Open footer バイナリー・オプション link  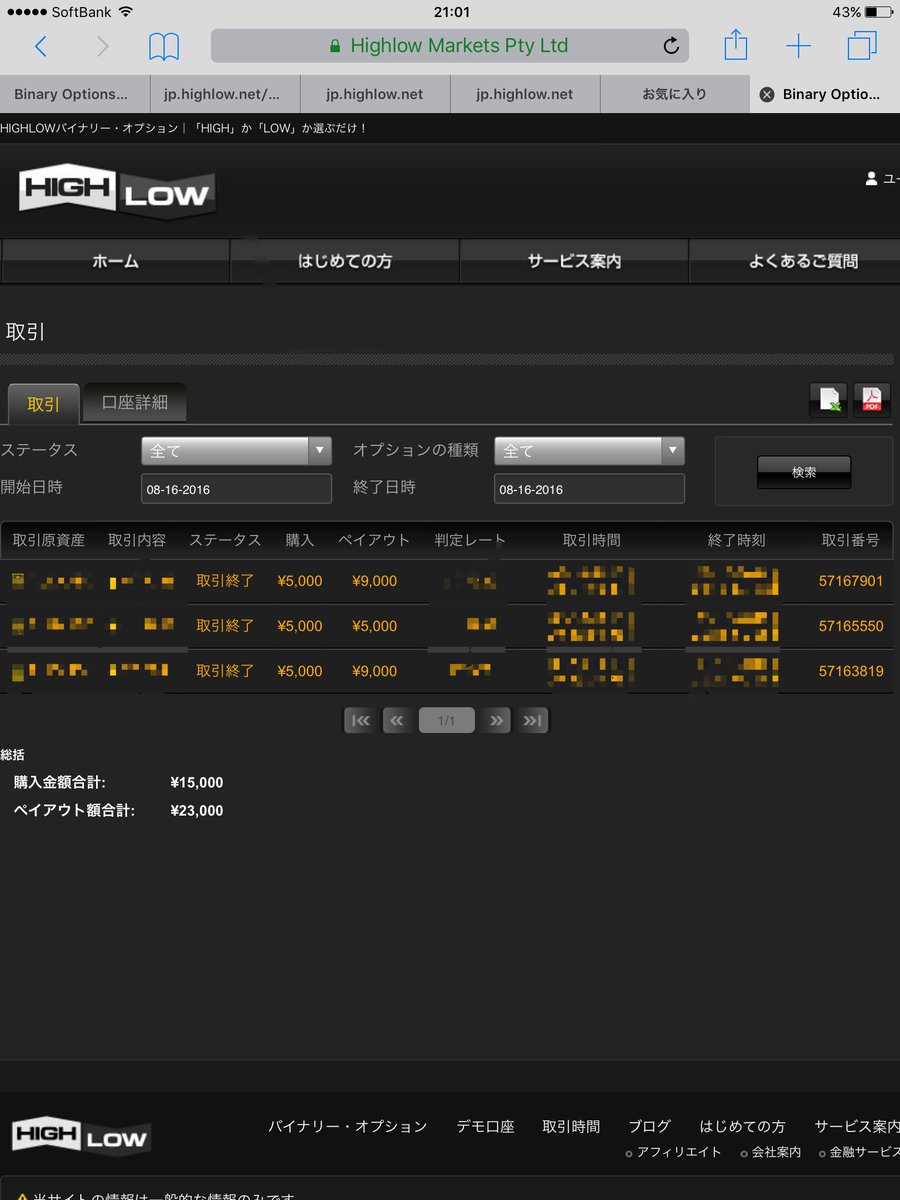347,1126
